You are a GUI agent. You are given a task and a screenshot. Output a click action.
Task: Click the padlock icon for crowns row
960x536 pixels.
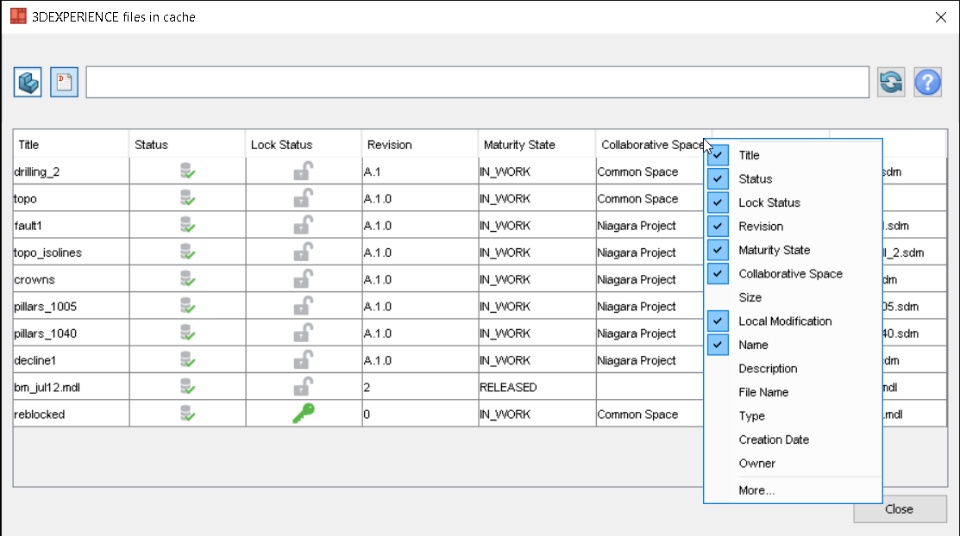(303, 279)
